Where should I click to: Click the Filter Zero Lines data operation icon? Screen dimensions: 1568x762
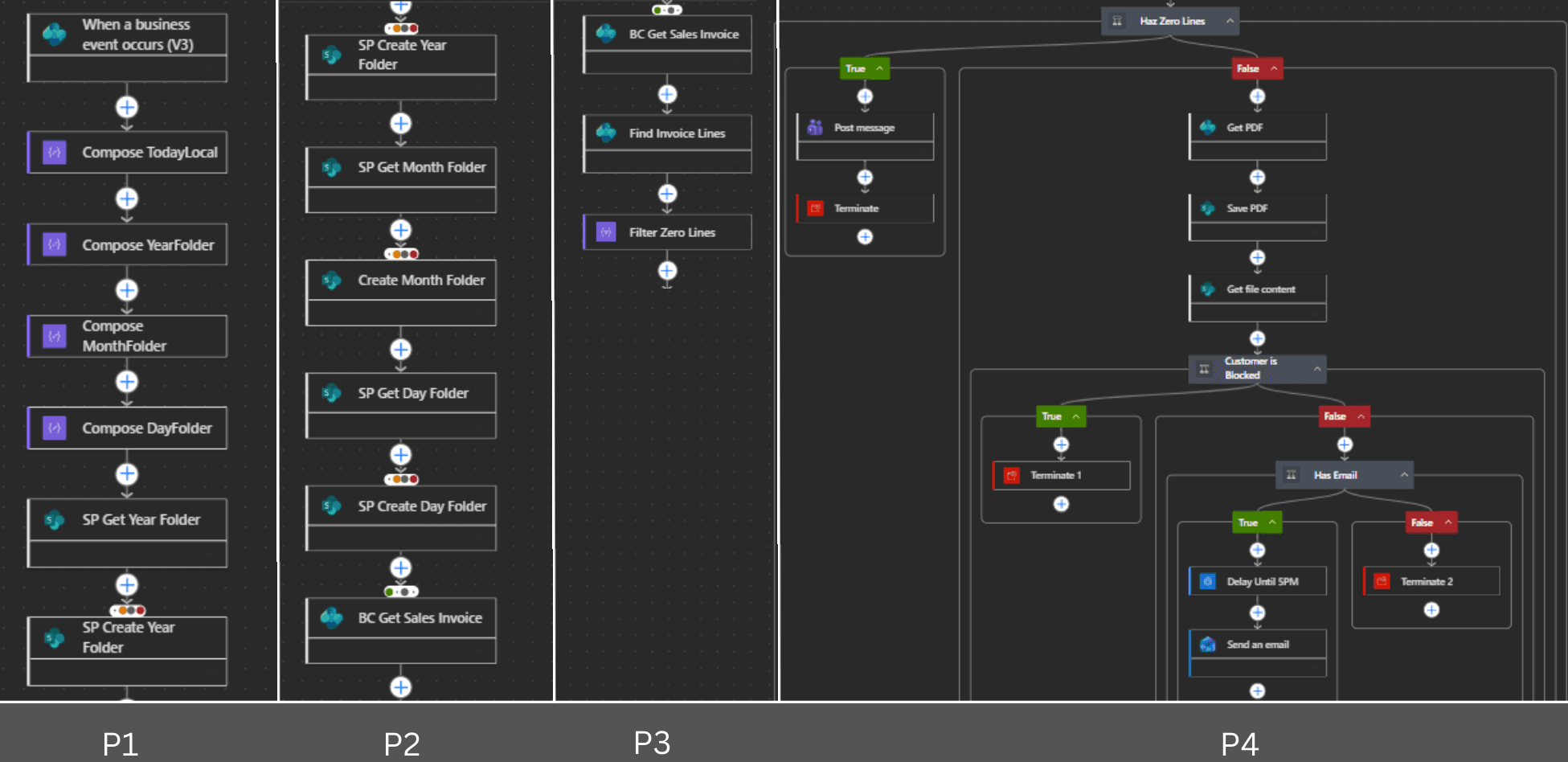(607, 231)
